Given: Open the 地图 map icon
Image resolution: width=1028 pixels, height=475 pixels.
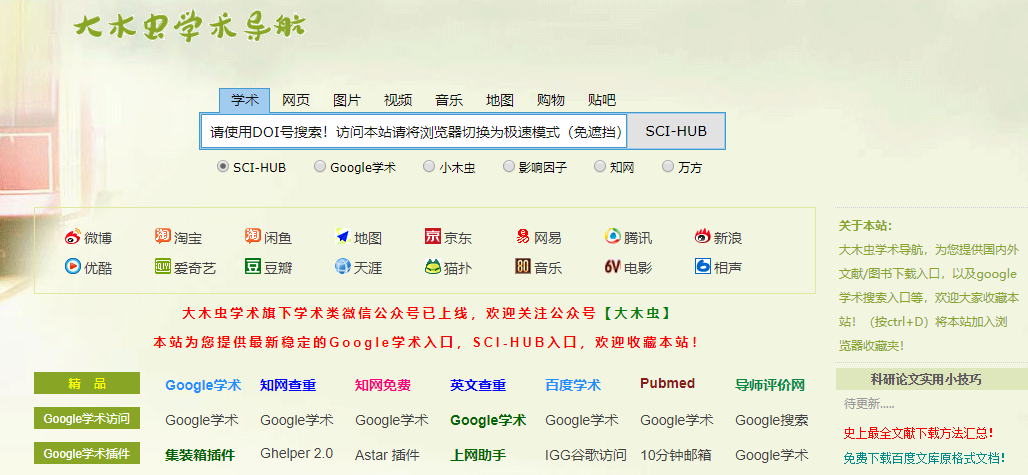Looking at the screenshot, I should tap(343, 236).
